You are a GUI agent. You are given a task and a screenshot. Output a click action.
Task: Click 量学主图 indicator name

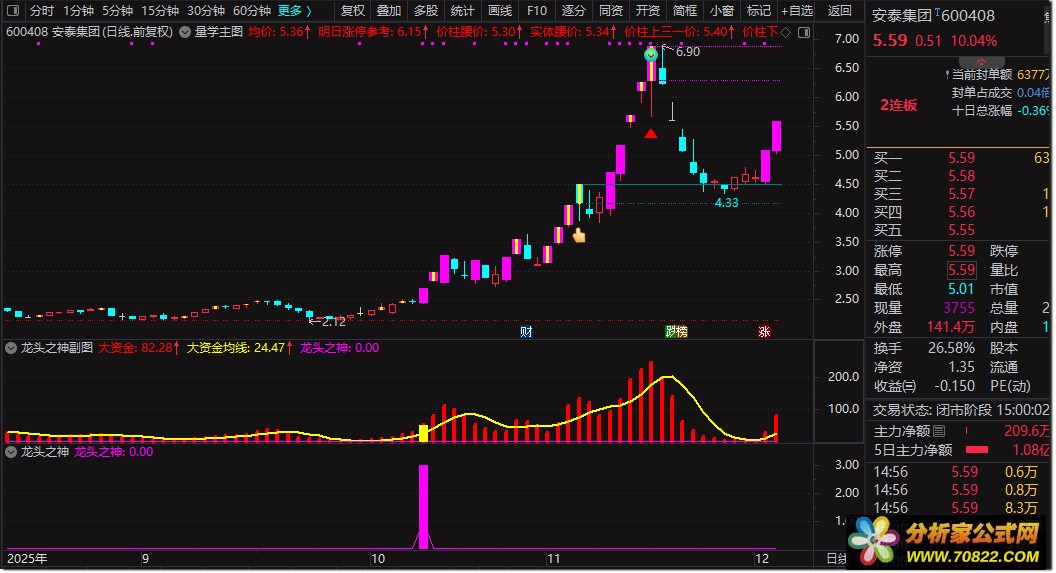click(x=219, y=32)
